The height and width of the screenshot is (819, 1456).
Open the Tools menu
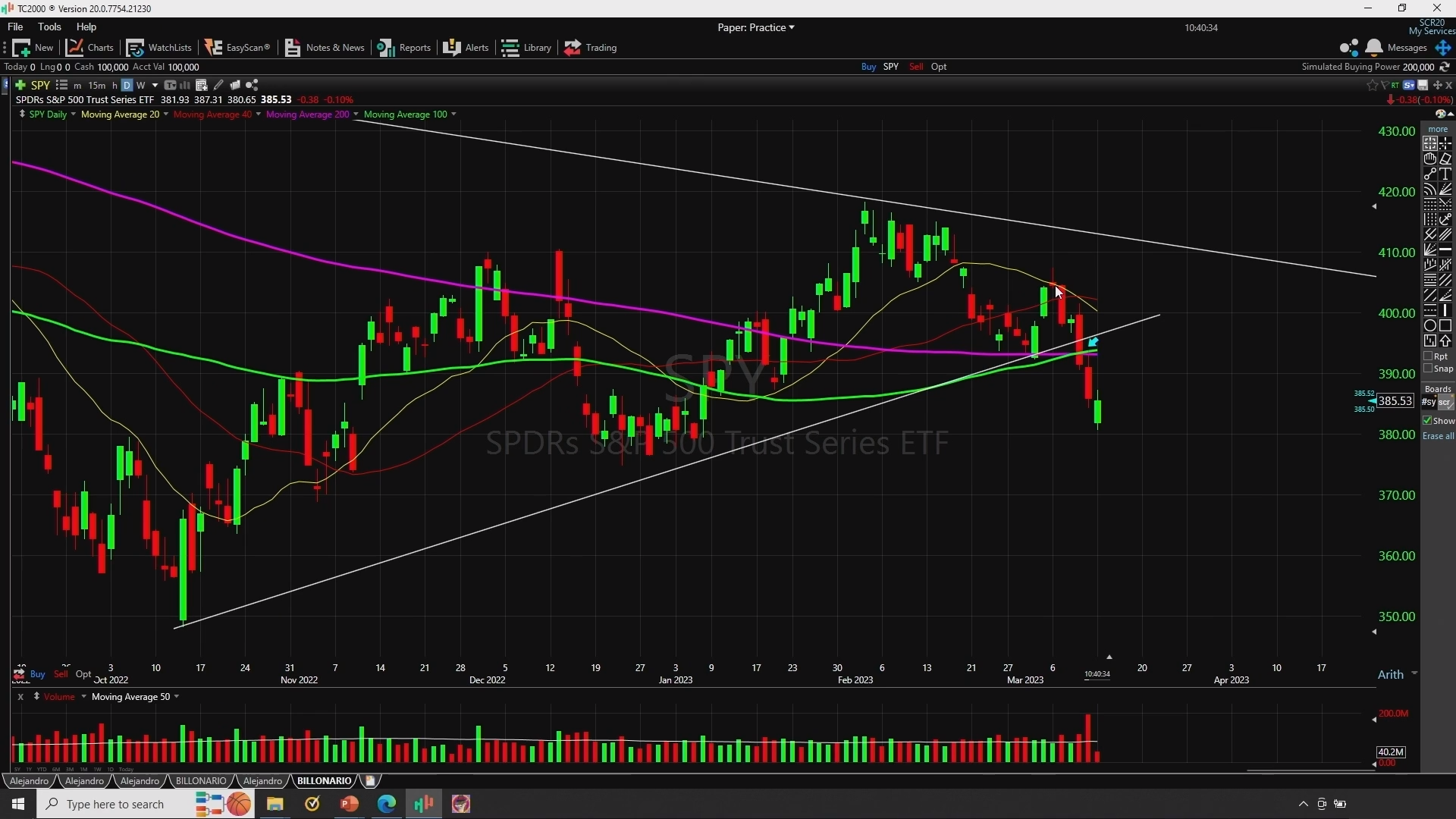[49, 27]
